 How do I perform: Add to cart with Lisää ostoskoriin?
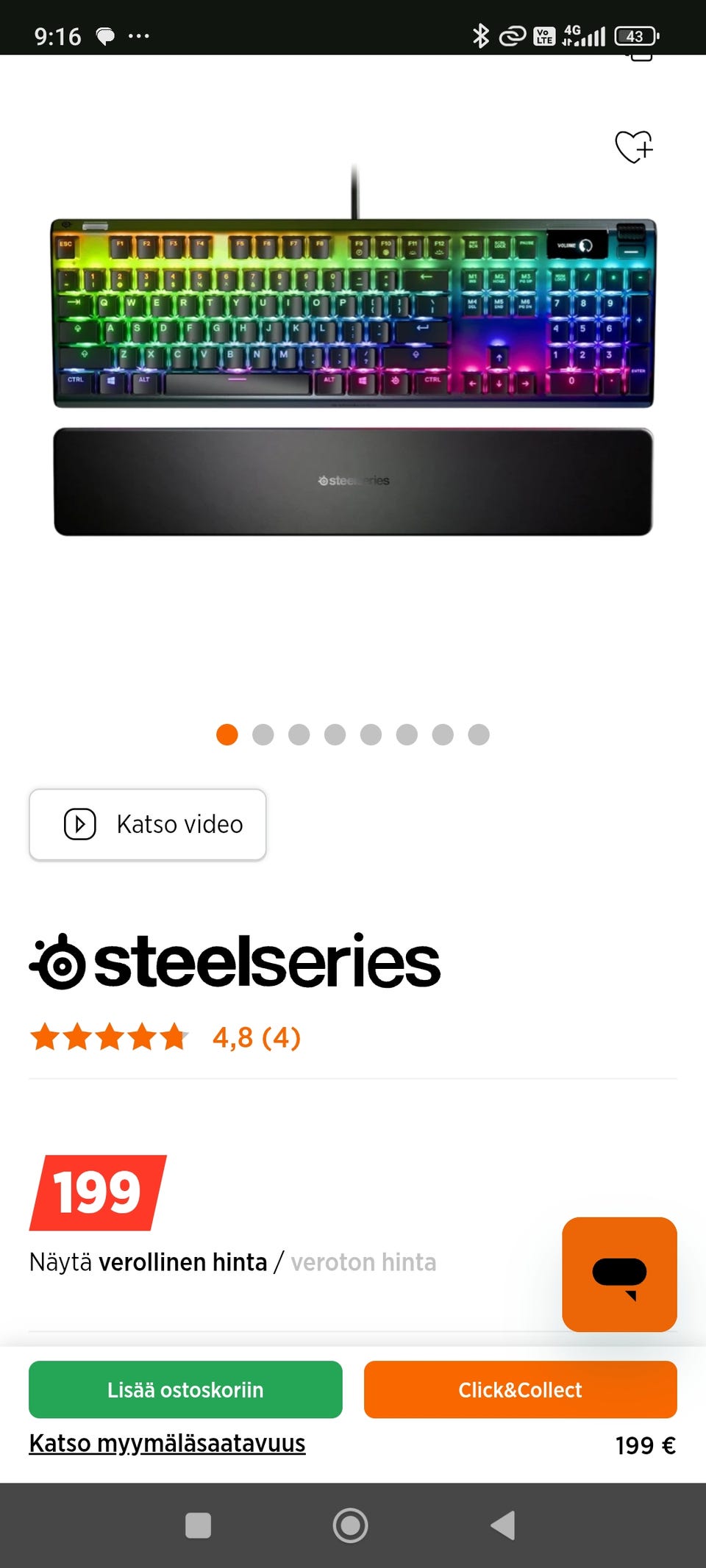[x=185, y=1389]
